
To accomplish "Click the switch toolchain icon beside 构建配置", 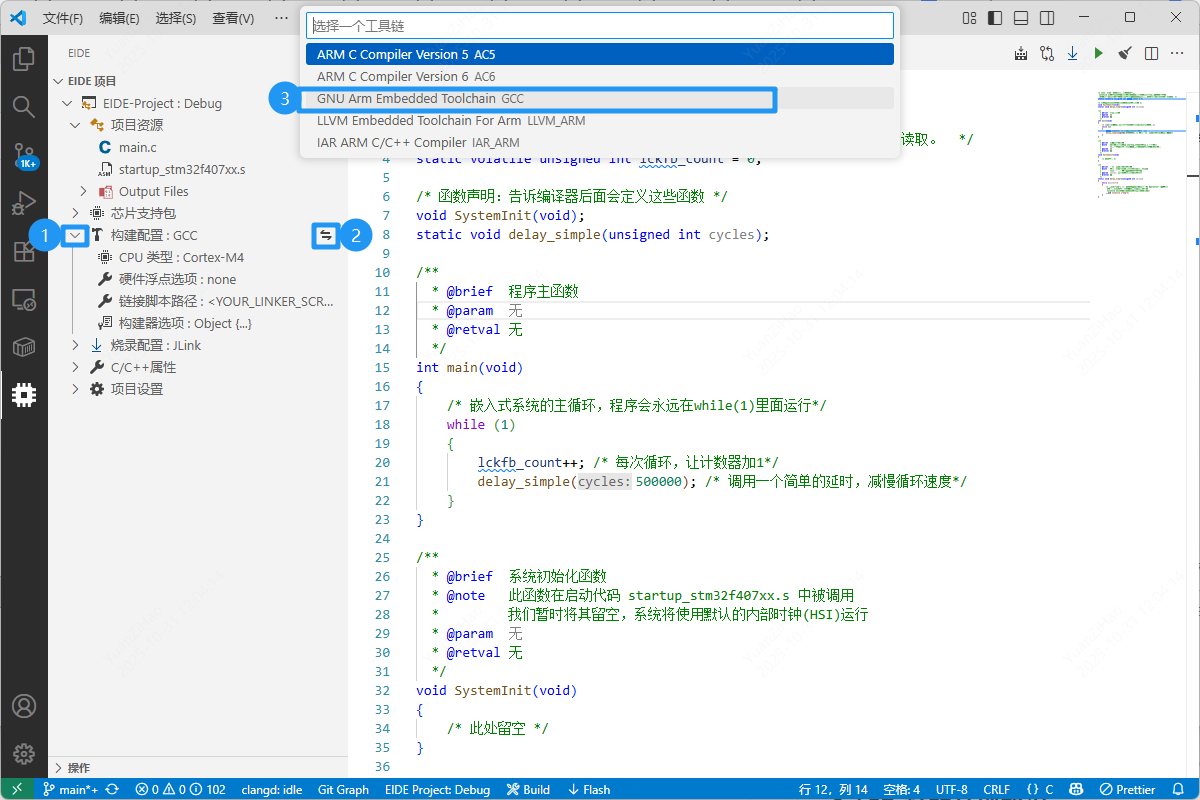I will (325, 235).
